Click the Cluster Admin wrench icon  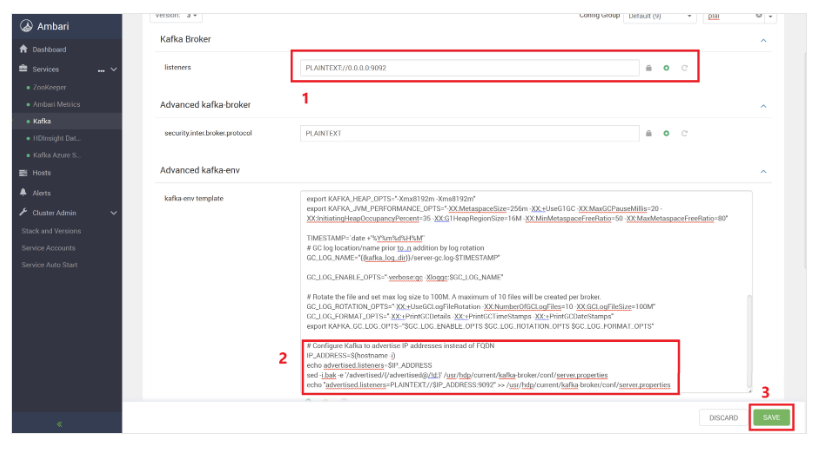click(23, 212)
